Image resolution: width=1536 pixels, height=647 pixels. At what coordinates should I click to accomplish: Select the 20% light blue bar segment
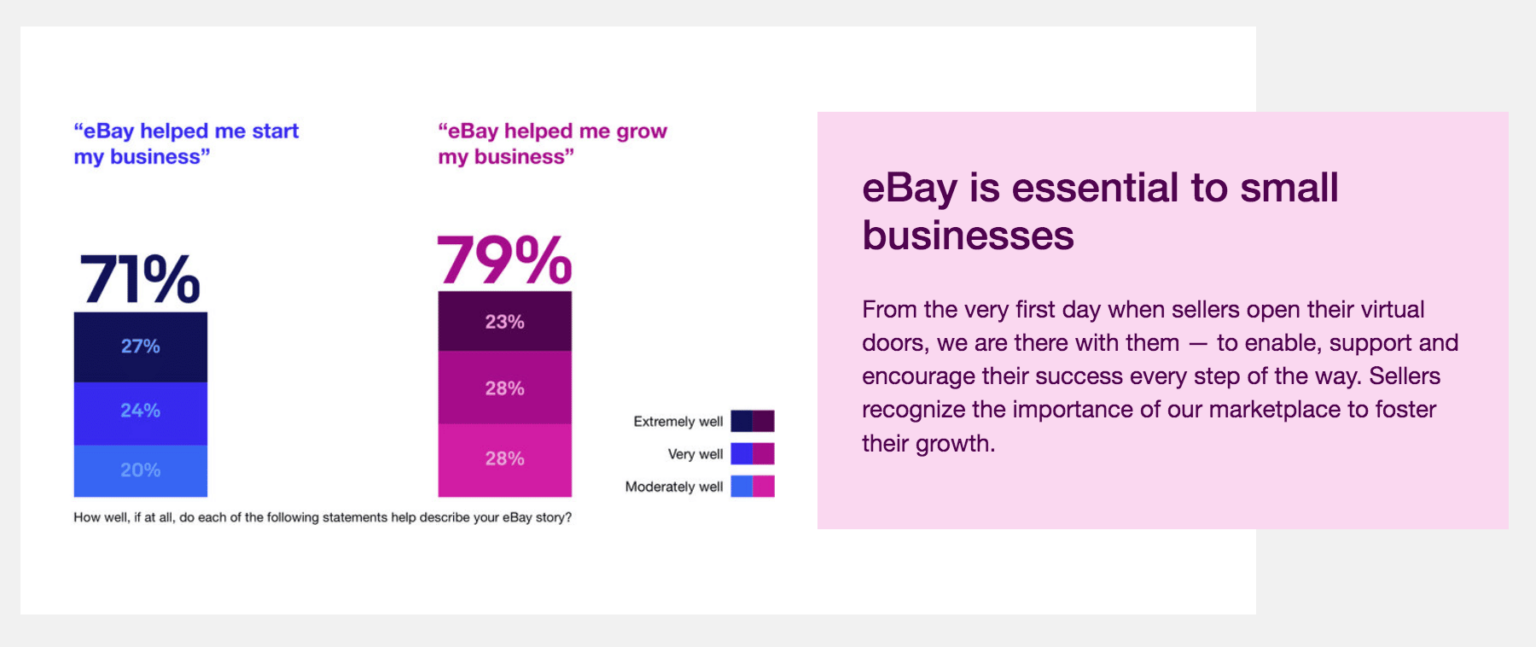[x=140, y=471]
